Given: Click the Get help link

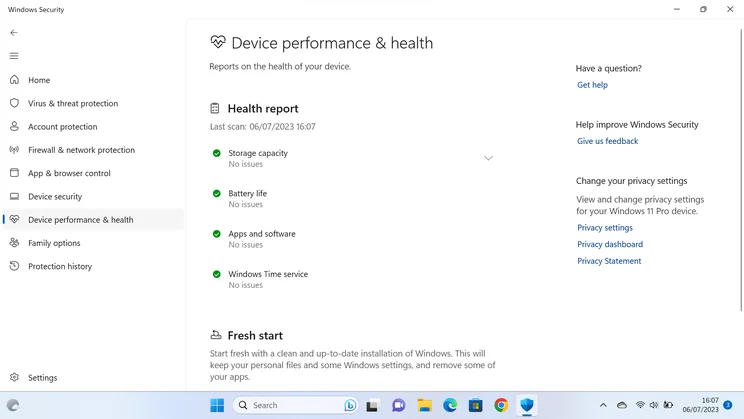Looking at the screenshot, I should tap(592, 84).
